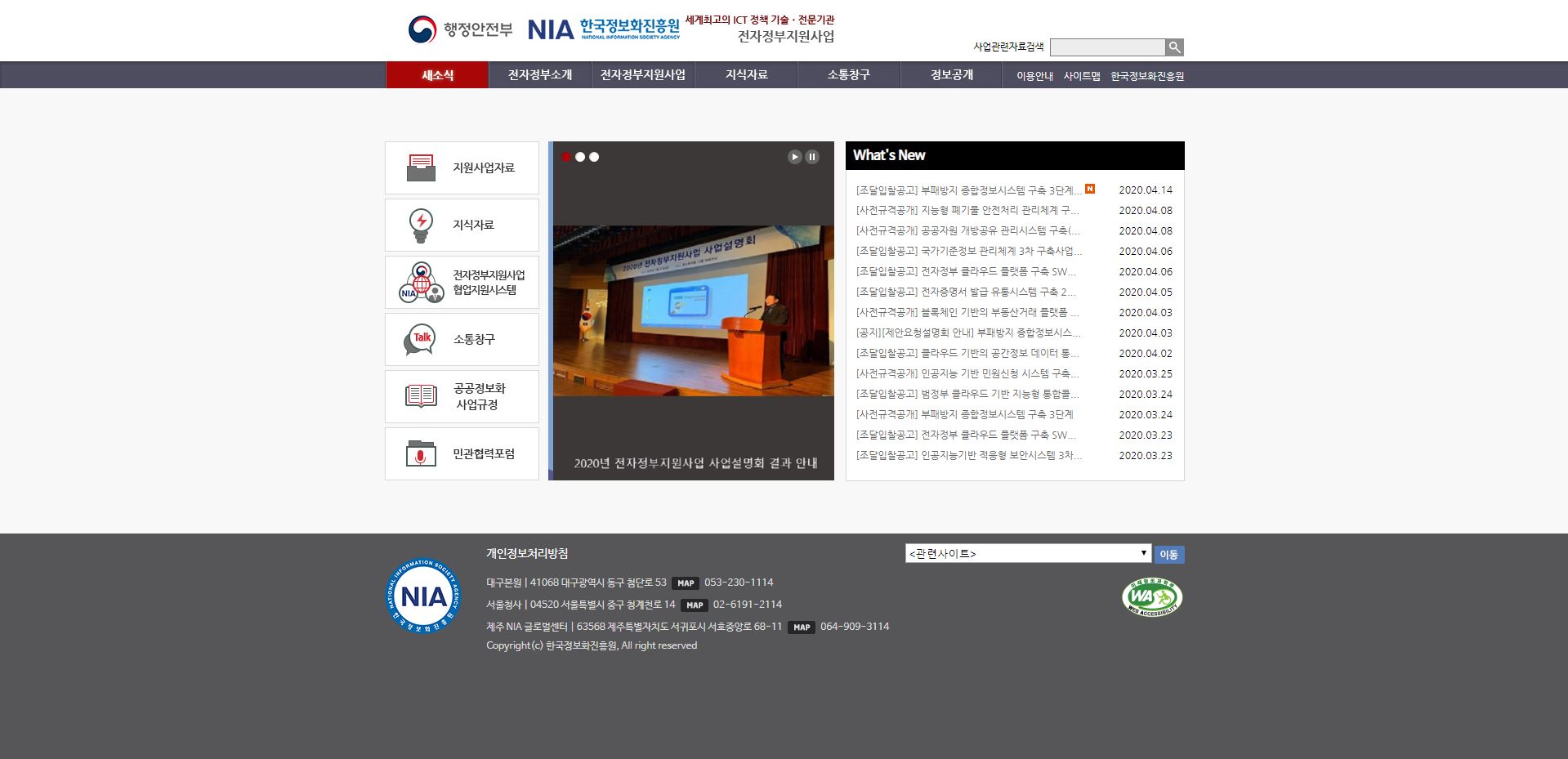Click the 민관협력포럼 microphone icon
Screen dimensions: 1568x759
tap(421, 453)
